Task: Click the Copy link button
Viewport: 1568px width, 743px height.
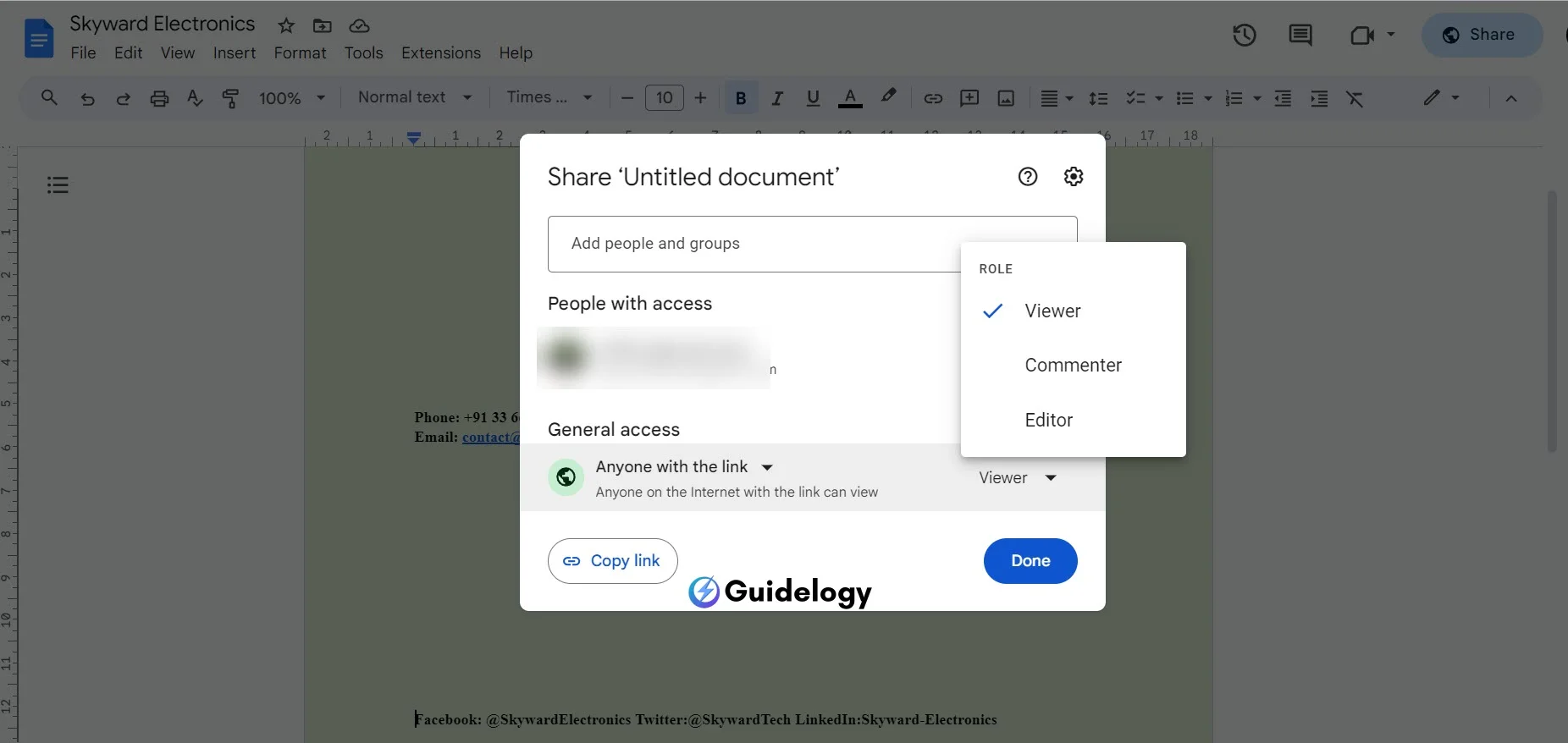Action: [x=612, y=561]
